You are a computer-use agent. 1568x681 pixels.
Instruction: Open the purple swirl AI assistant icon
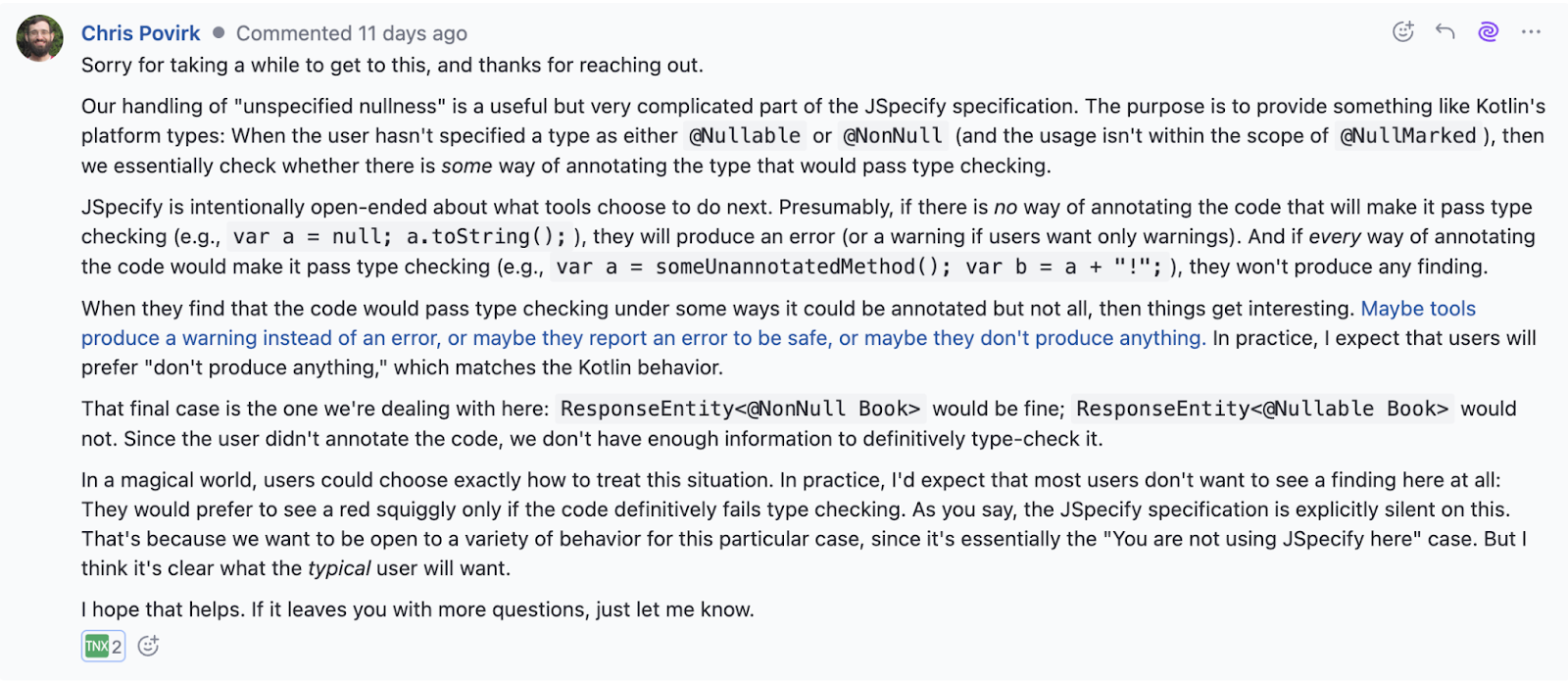coord(1488,31)
